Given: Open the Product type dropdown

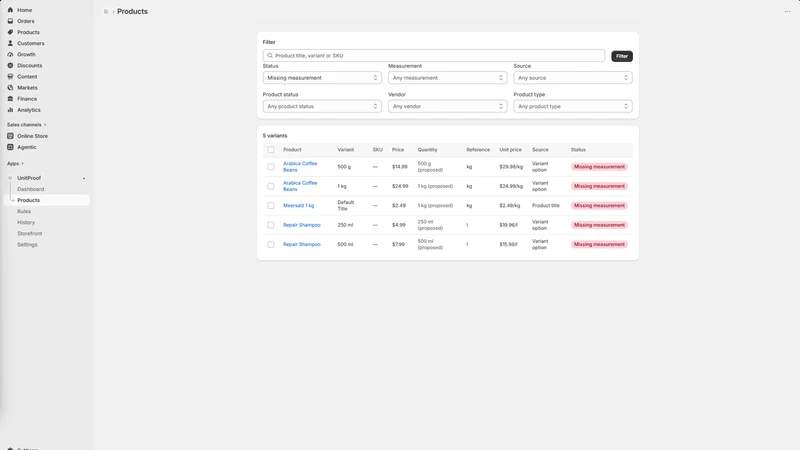Looking at the screenshot, I should point(572,106).
